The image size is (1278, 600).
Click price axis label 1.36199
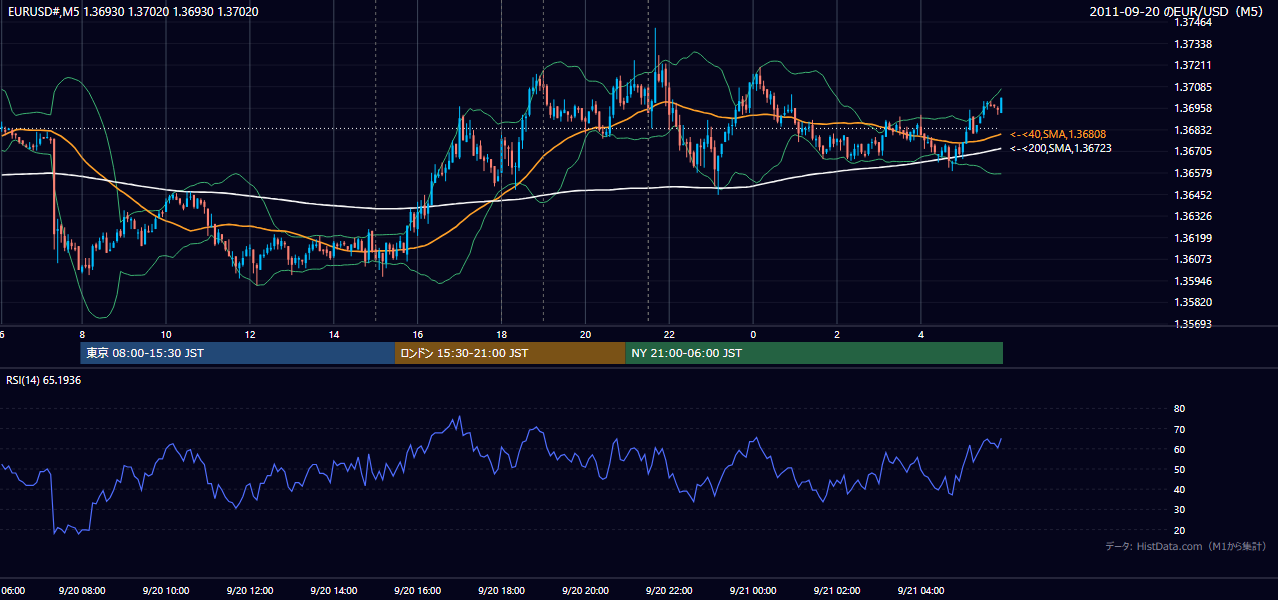(x=1194, y=238)
